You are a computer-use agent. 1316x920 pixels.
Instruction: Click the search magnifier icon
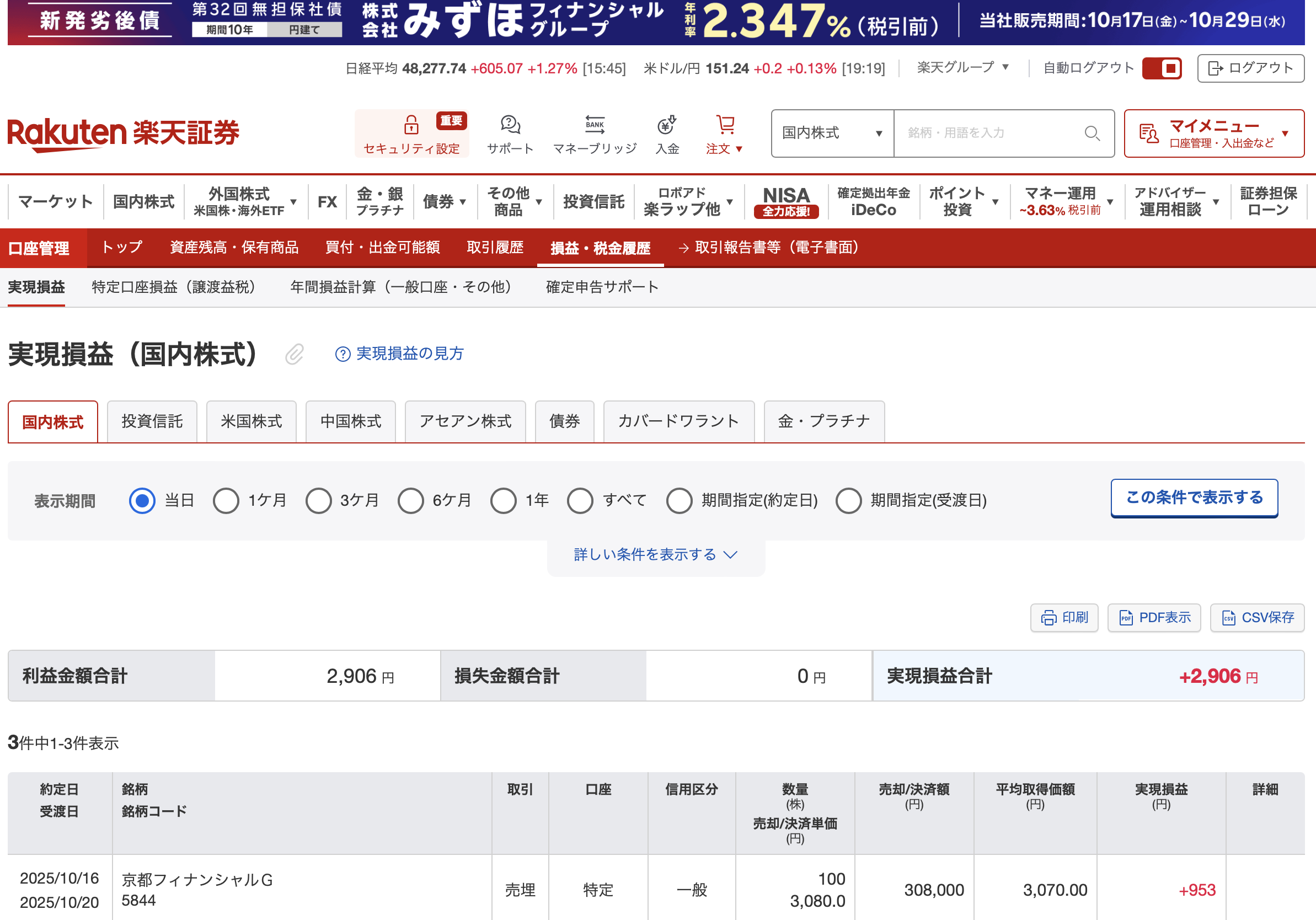1092,133
